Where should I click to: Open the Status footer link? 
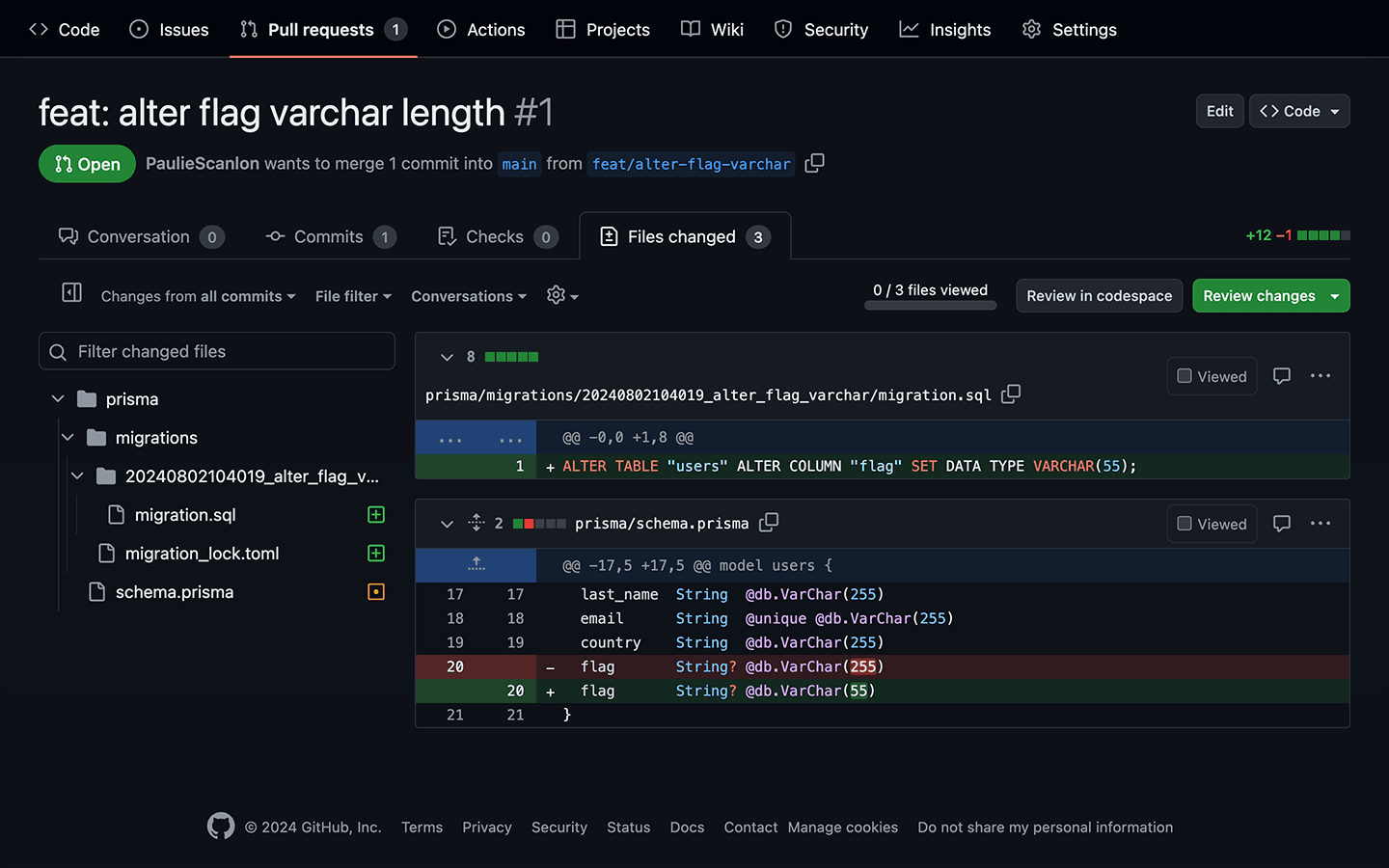point(628,827)
